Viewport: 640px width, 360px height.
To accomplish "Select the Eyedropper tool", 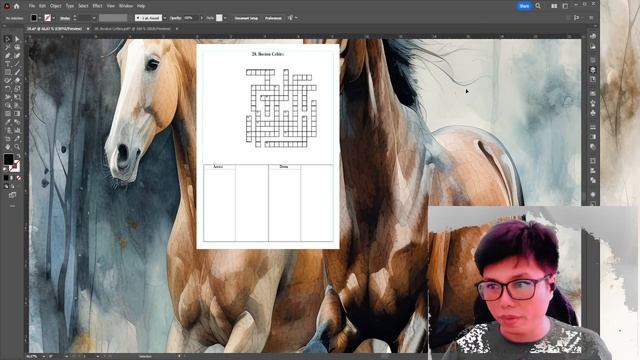I will pos(7,122).
